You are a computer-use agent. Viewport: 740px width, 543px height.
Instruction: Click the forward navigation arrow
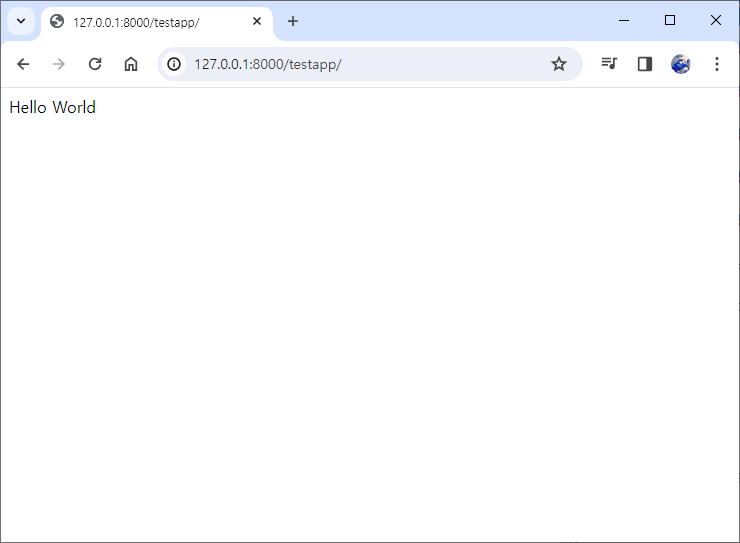59,64
